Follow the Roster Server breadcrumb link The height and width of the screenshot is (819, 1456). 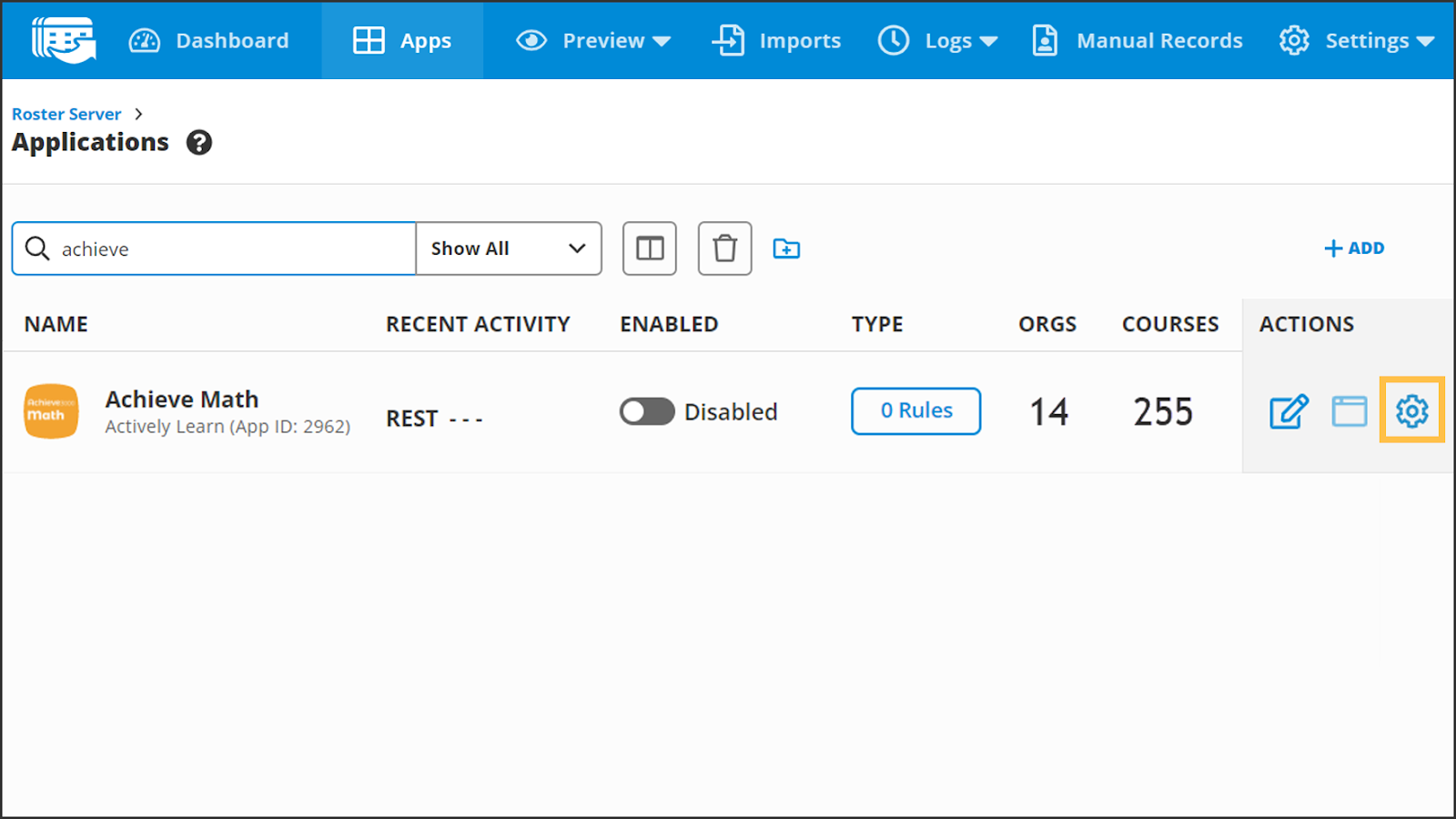pyautogui.click(x=66, y=115)
